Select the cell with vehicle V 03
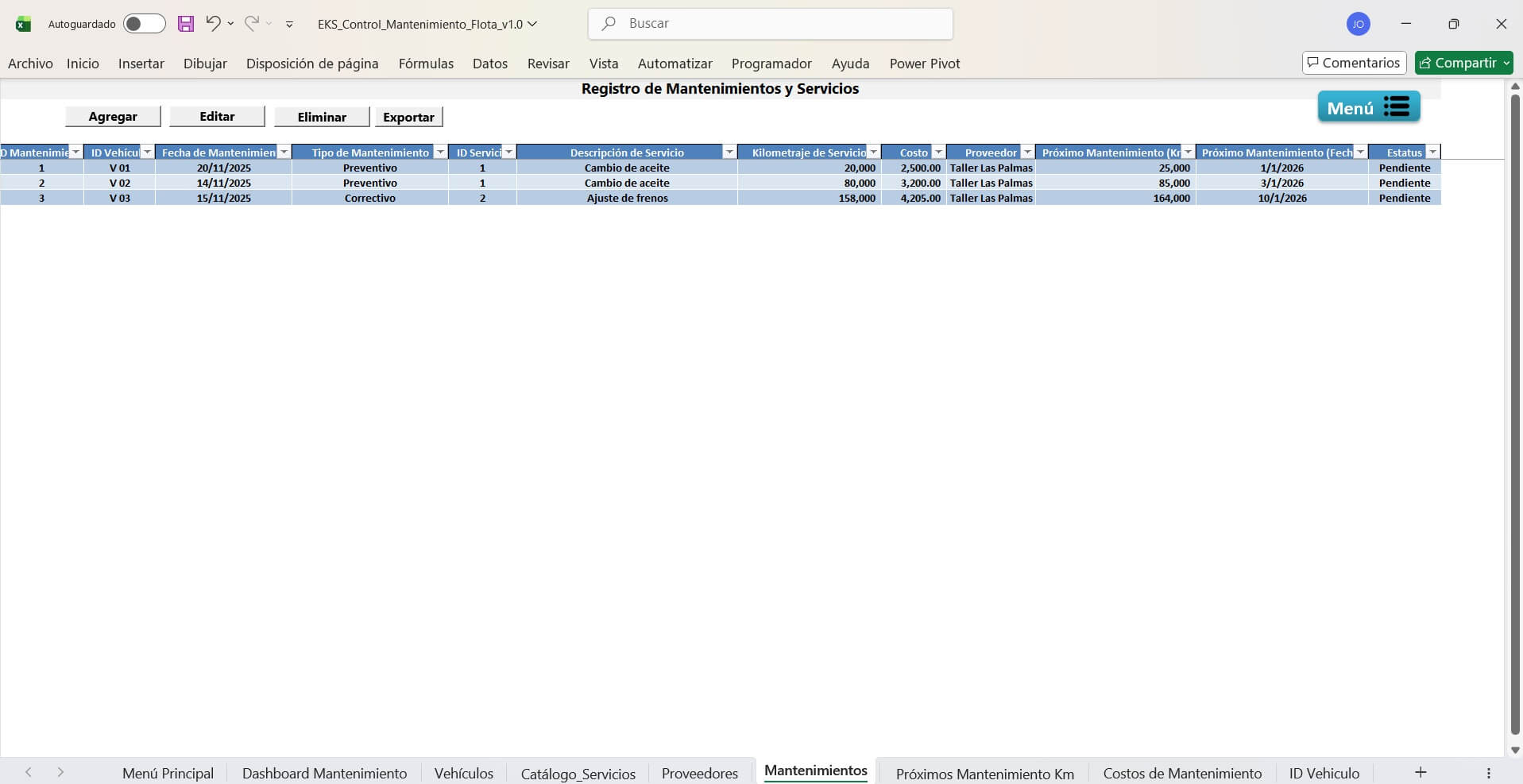1523x784 pixels. 120,199
